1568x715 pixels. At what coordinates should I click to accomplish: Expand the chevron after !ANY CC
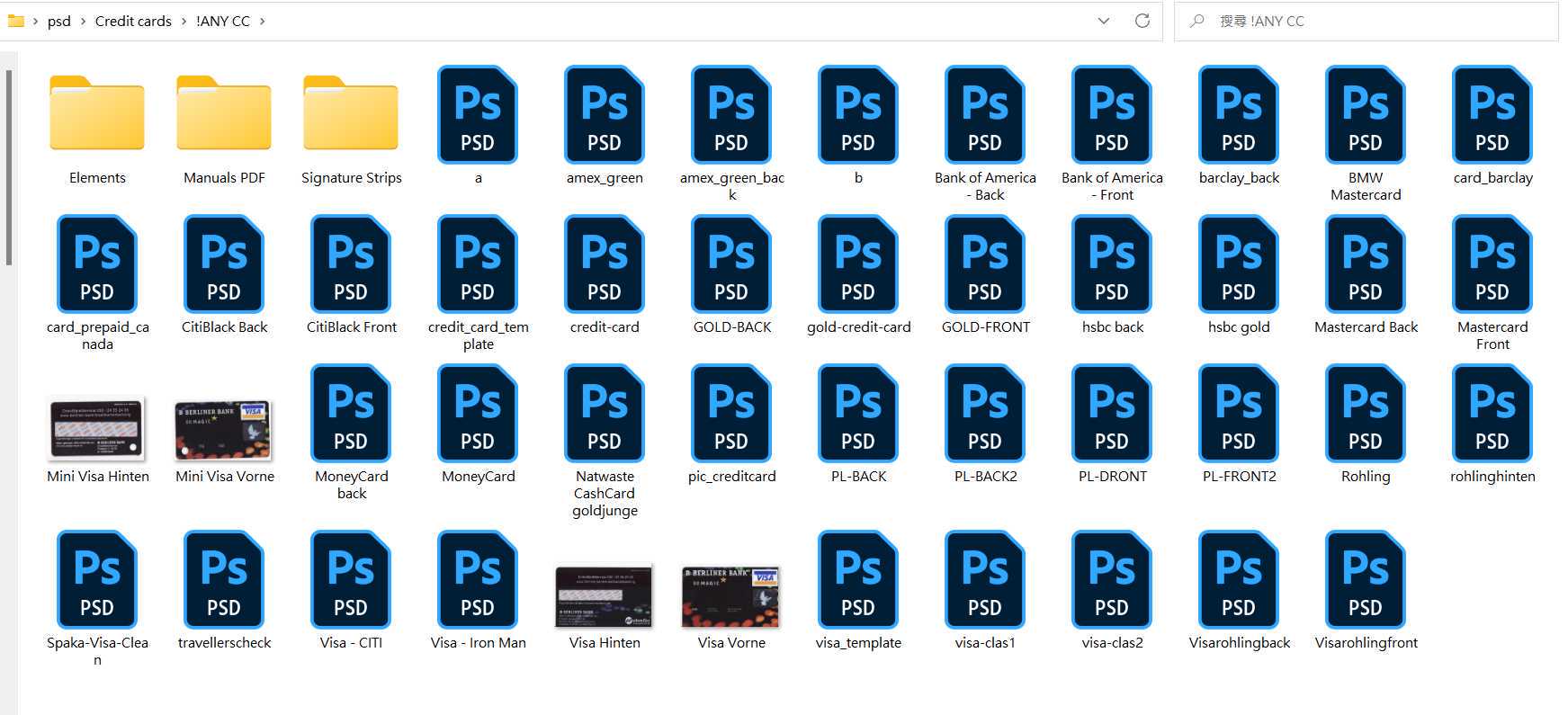tap(262, 22)
